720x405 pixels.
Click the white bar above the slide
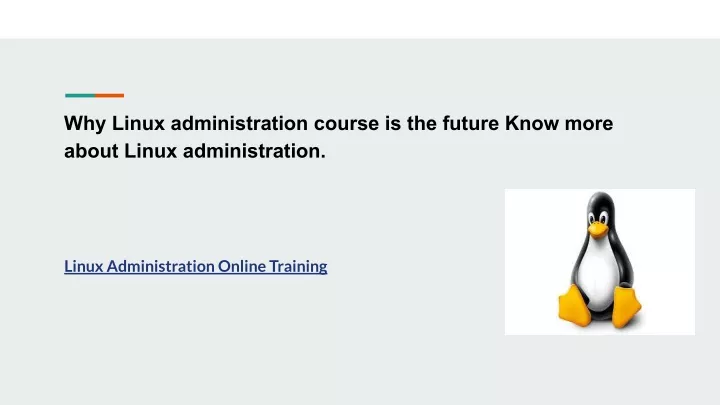[360, 19]
